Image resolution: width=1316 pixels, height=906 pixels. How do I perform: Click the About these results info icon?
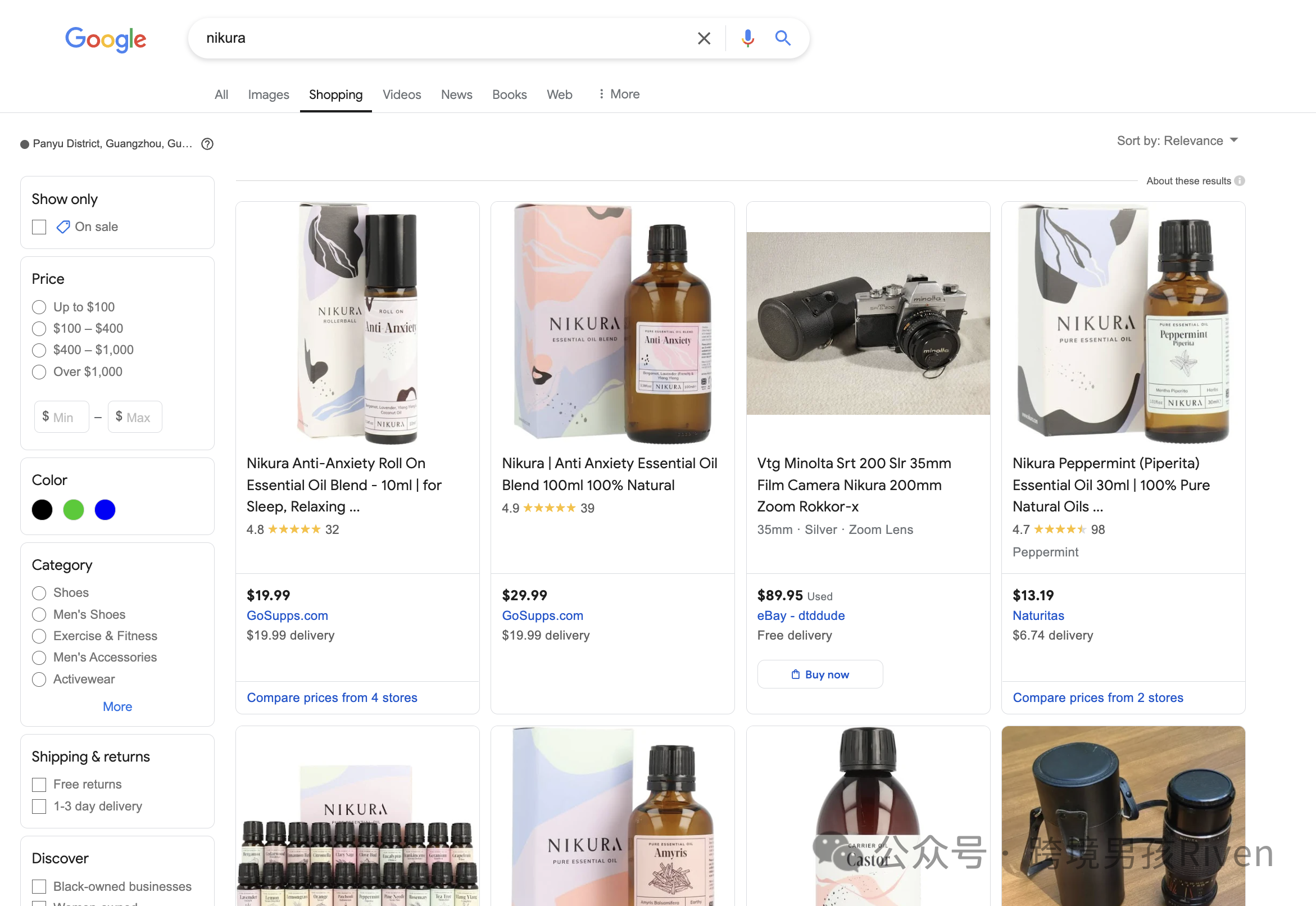coord(1240,180)
